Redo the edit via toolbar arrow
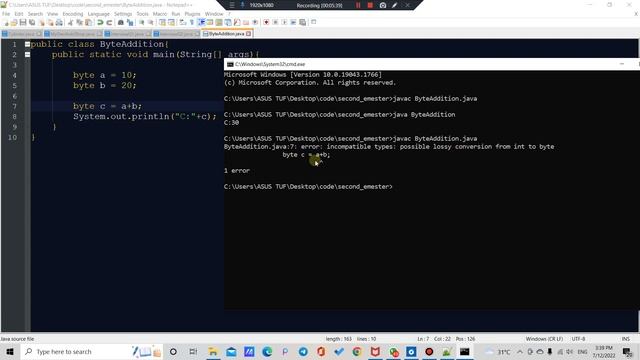Screen dimensions: 640x360 point(109,22)
